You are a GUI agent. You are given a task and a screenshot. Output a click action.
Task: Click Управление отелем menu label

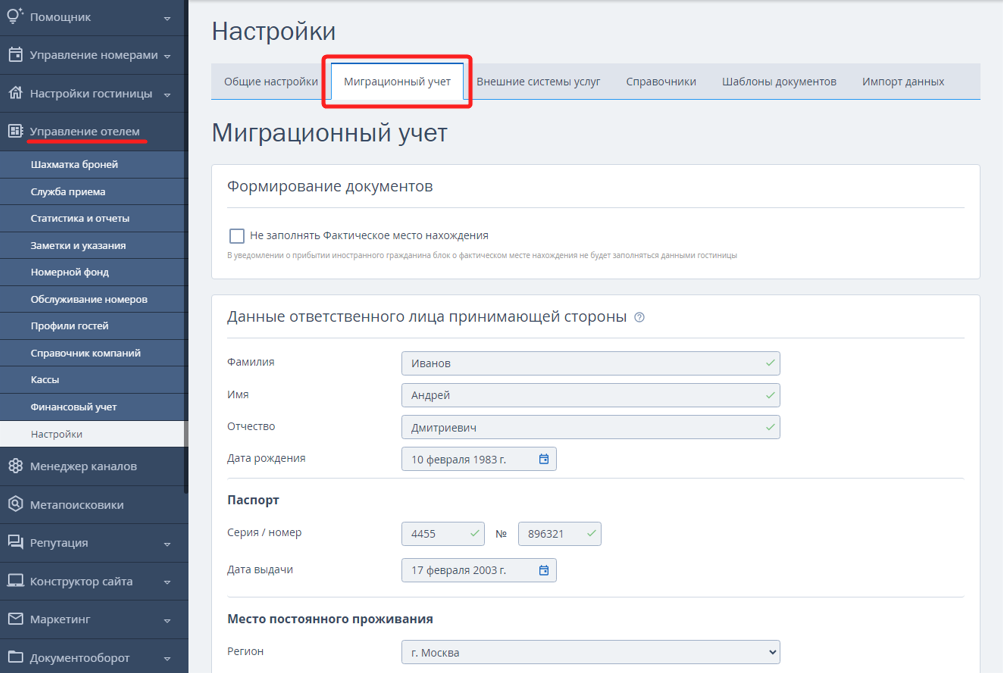(84, 131)
